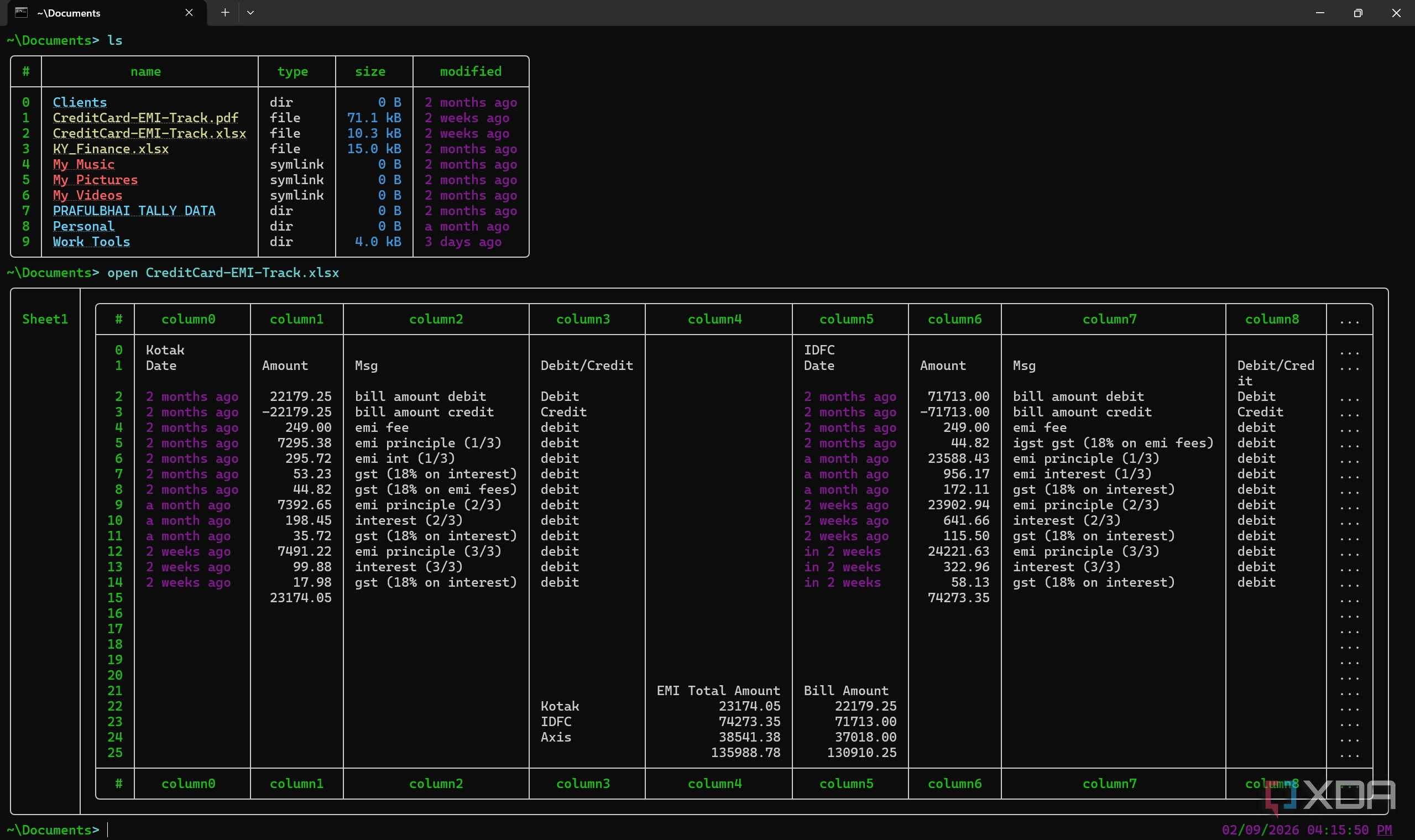Click the 'ls' command text
Screen dimensions: 1415x840
(x=115, y=40)
